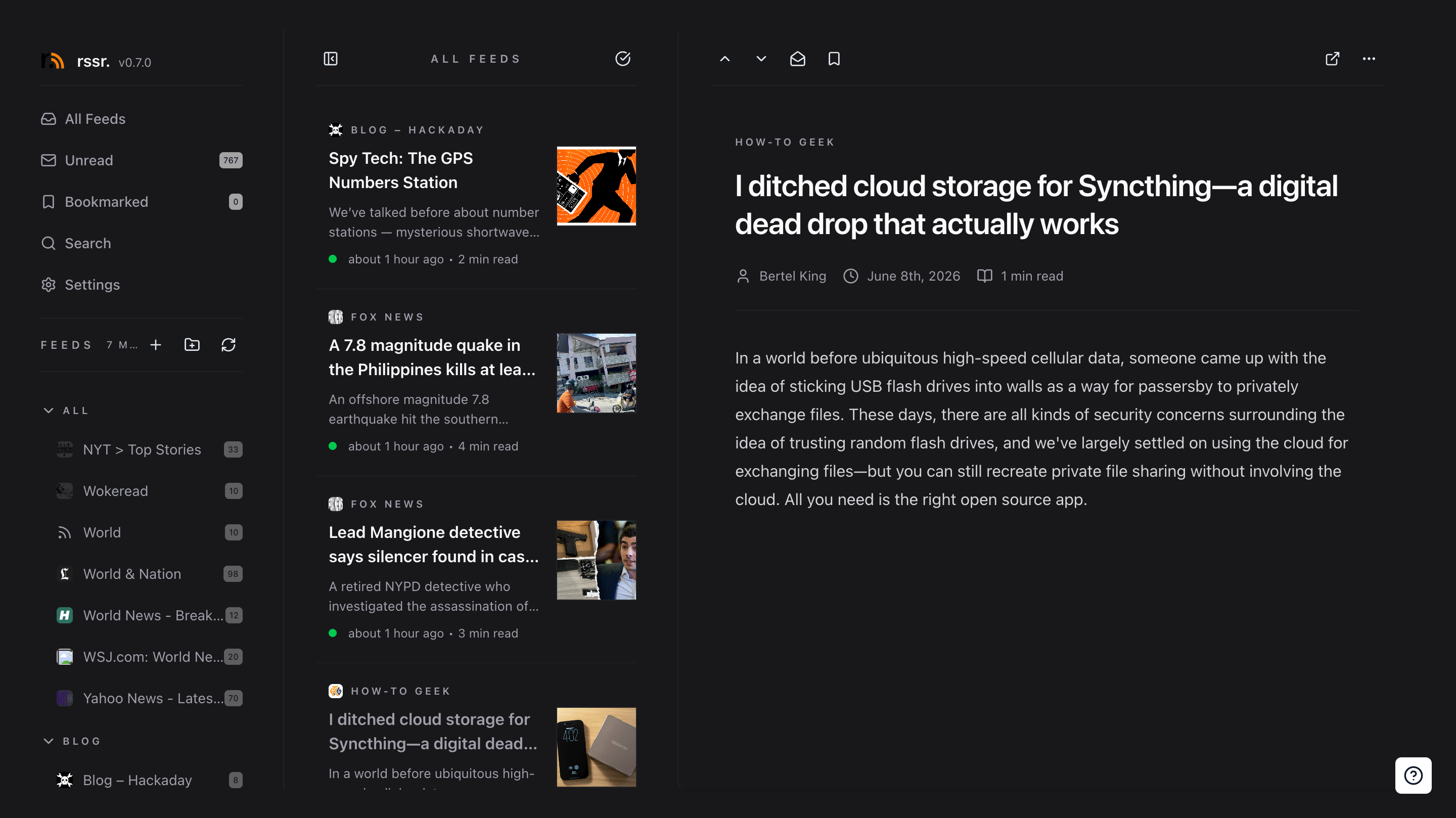Select NYT > Top Stories feed
This screenshot has width=1456, height=818.
[149, 449]
